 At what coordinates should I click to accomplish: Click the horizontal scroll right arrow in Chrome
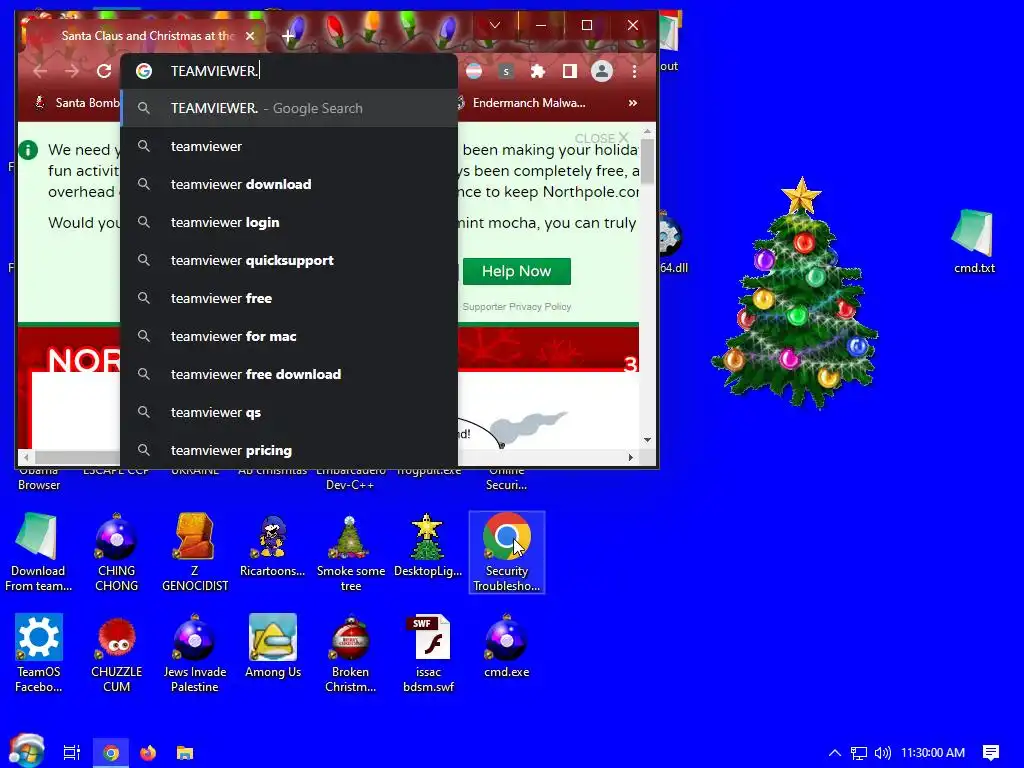coord(630,457)
